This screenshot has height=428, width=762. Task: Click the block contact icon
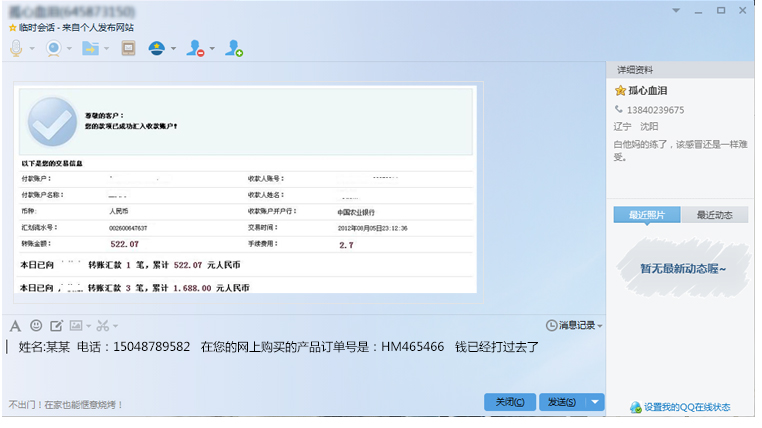click(195, 48)
